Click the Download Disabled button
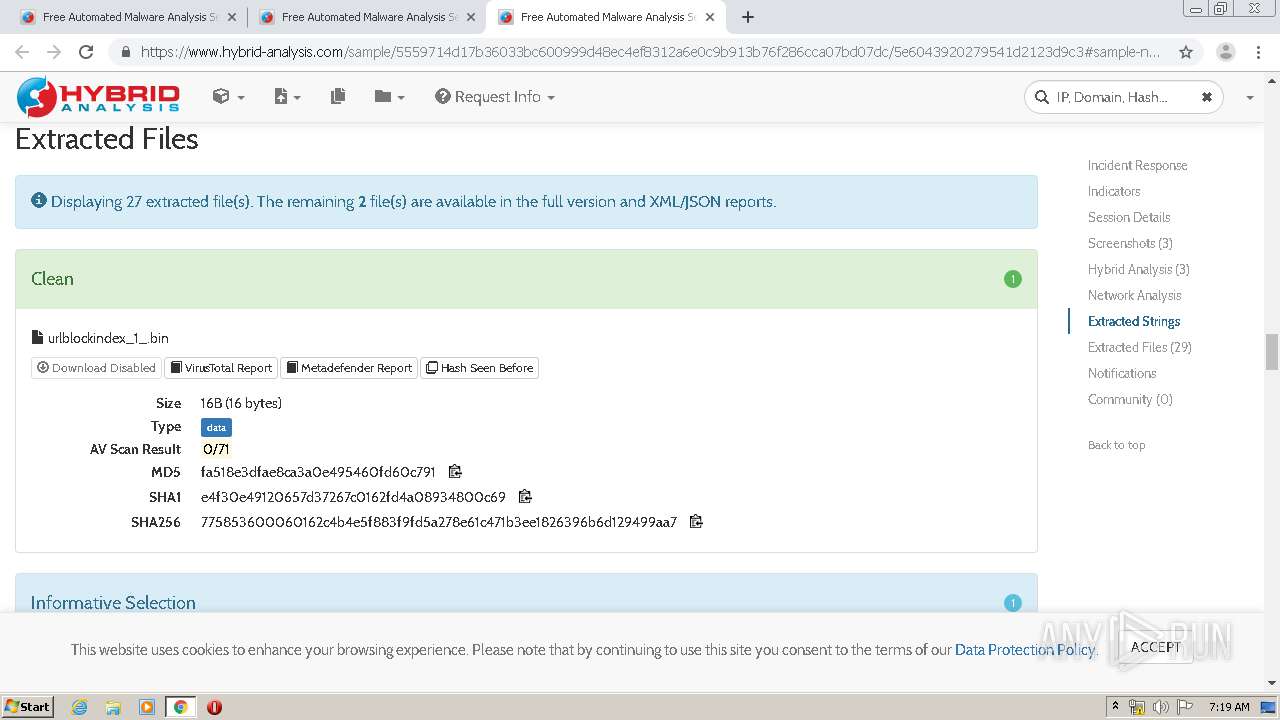The width and height of the screenshot is (1280, 720). [x=96, y=368]
